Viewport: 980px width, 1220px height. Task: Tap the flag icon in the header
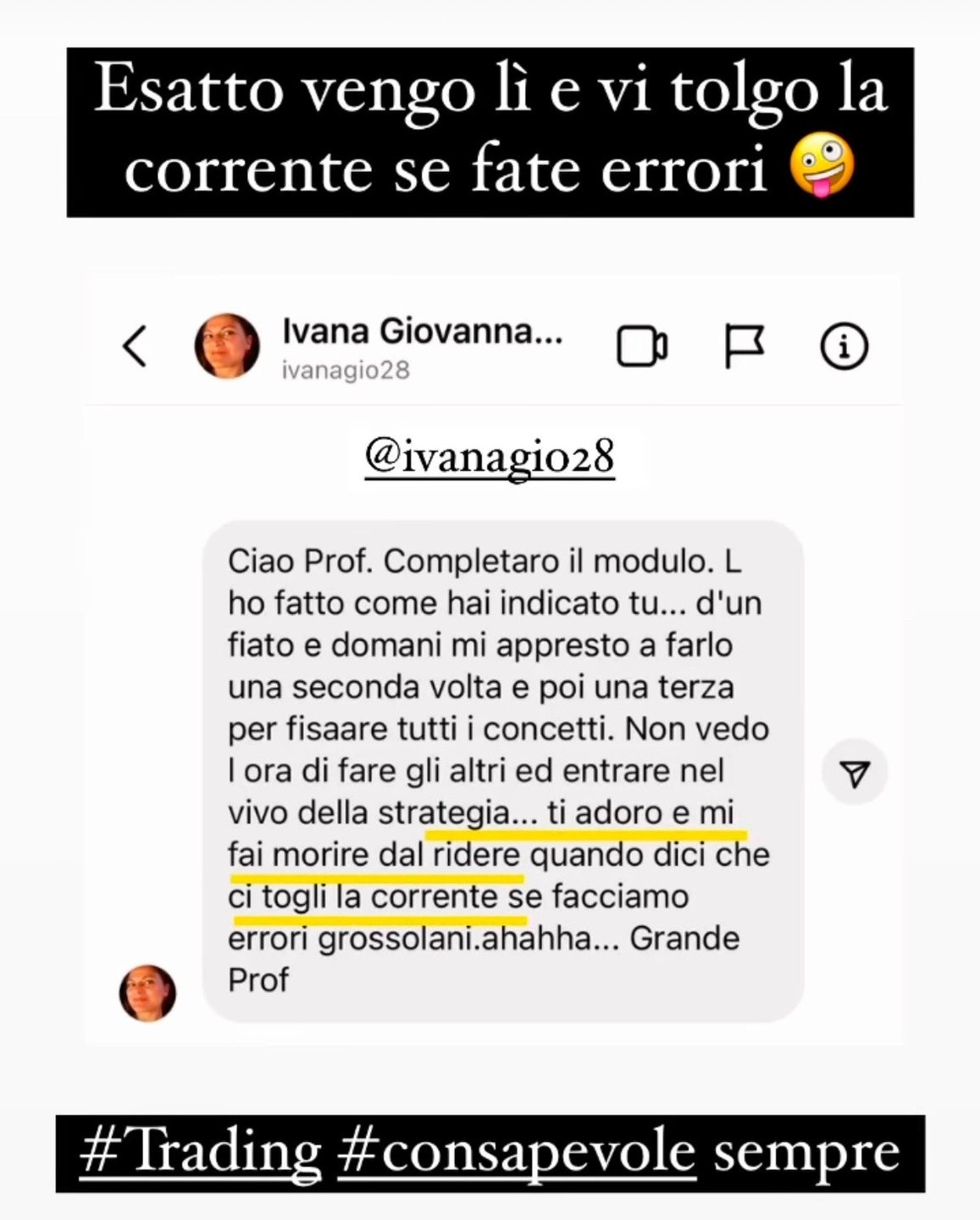click(x=745, y=347)
